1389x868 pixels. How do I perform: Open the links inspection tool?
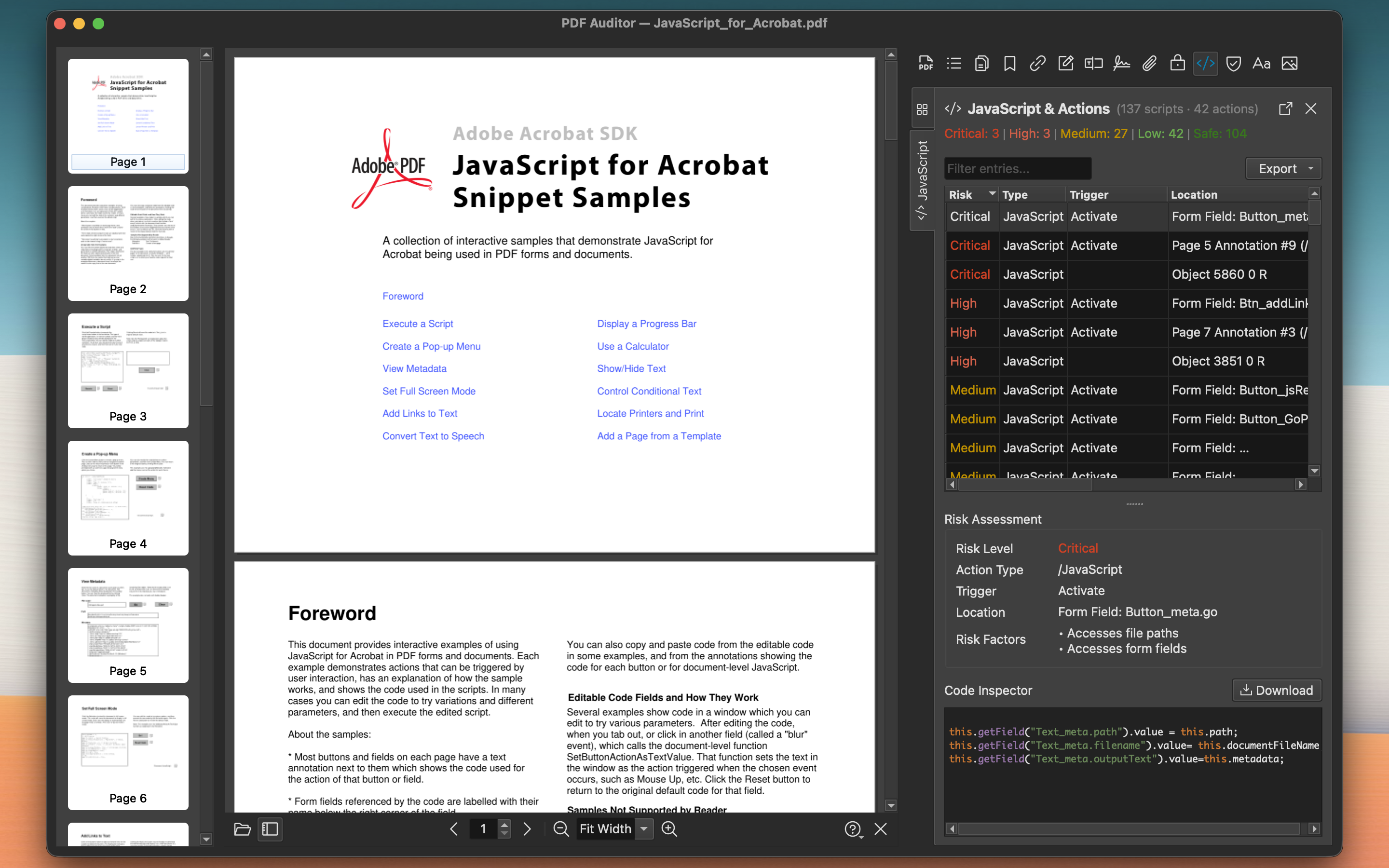[x=1037, y=63]
